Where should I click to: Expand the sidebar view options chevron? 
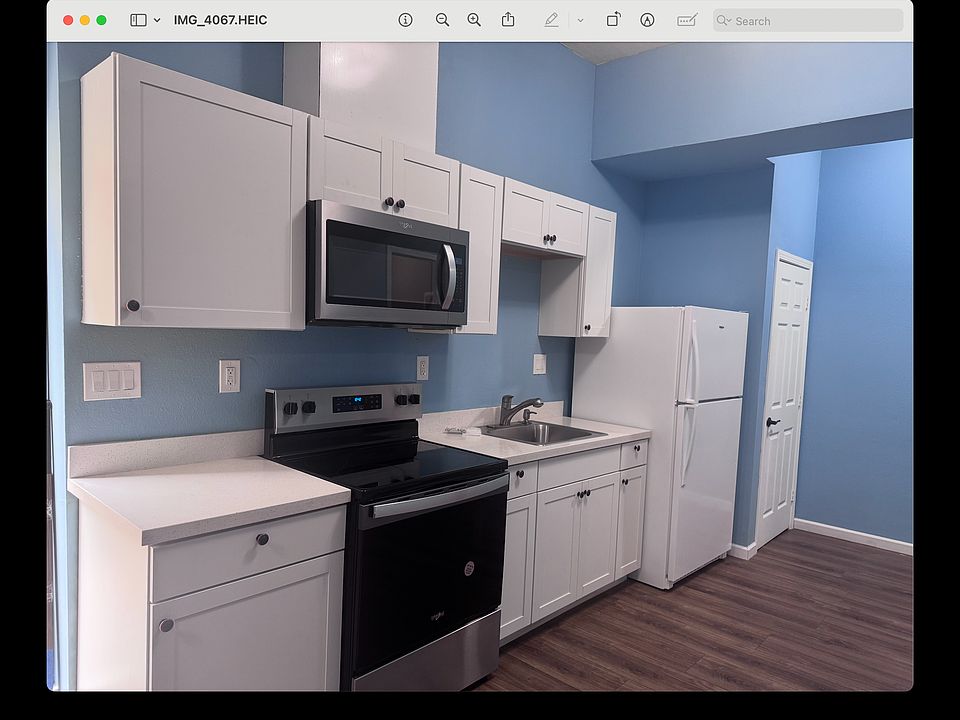point(157,20)
